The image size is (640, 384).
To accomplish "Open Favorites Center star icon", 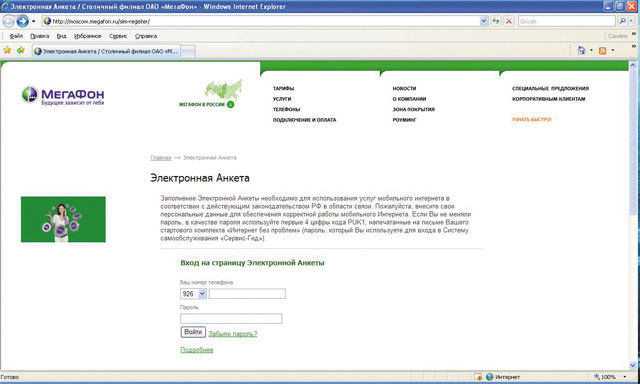I will pyautogui.click(x=7, y=50).
